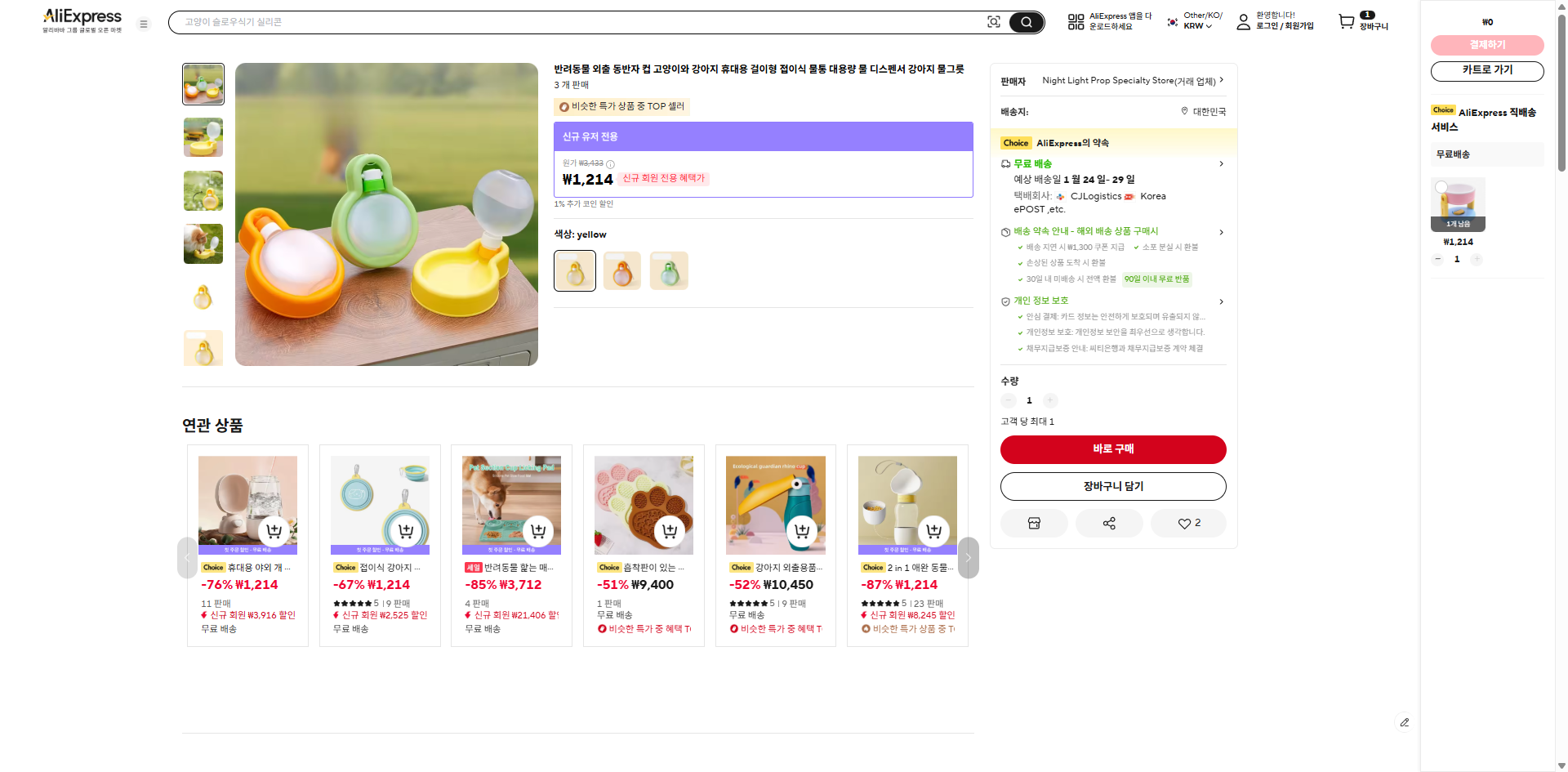
Task: Select the second product thumbnail image
Action: coord(203,137)
